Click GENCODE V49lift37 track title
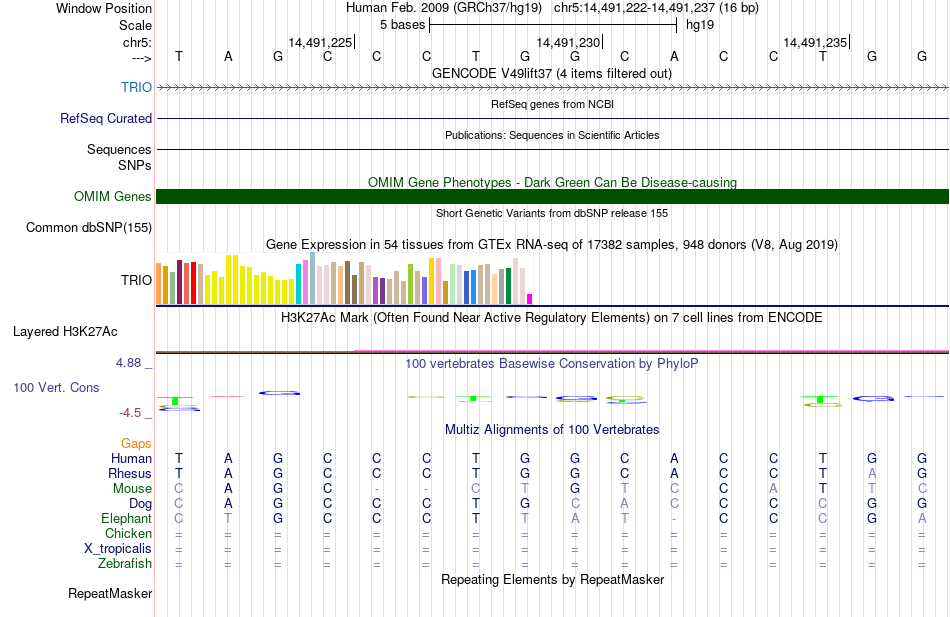Image resolution: width=950 pixels, height=617 pixels. [552, 73]
